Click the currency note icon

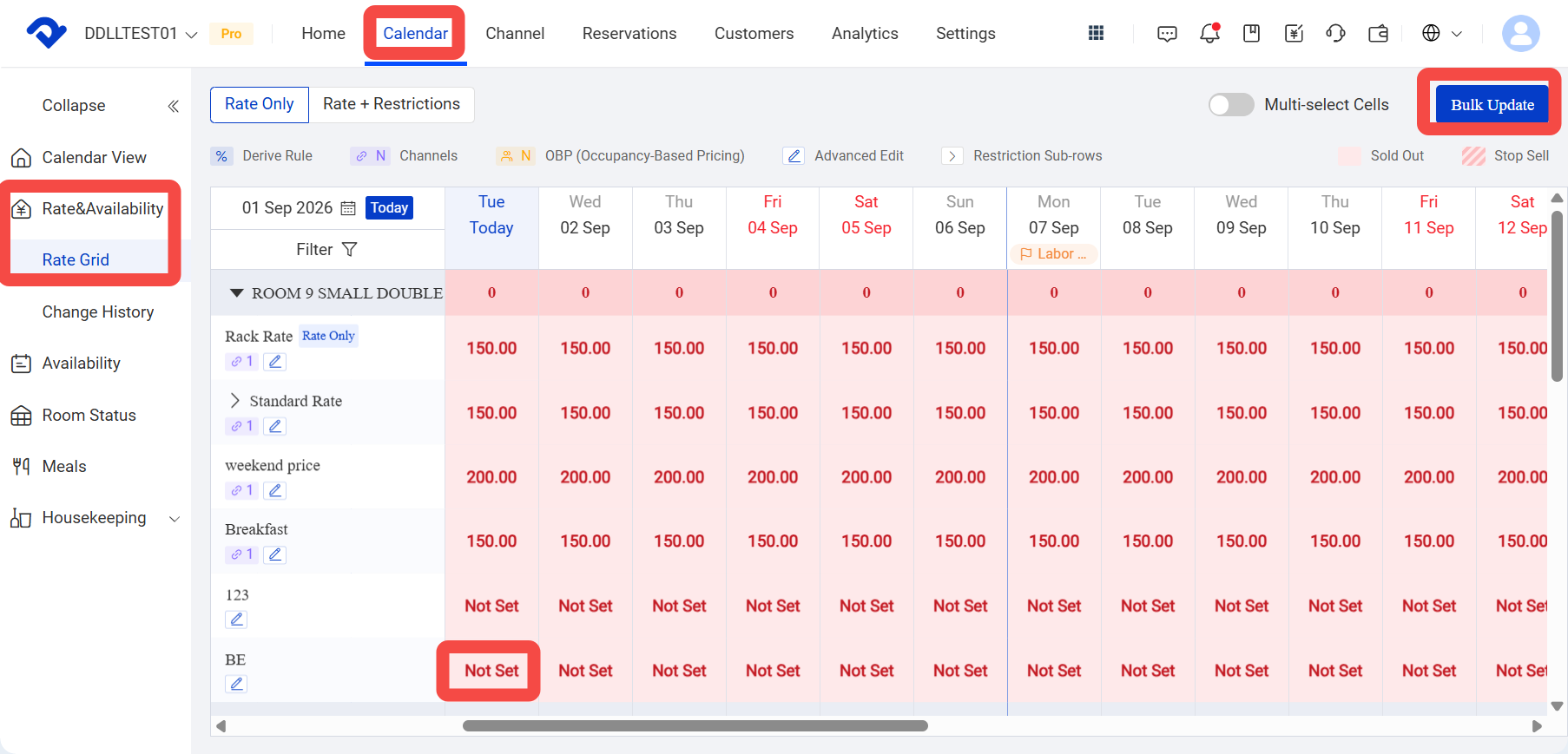(1294, 33)
